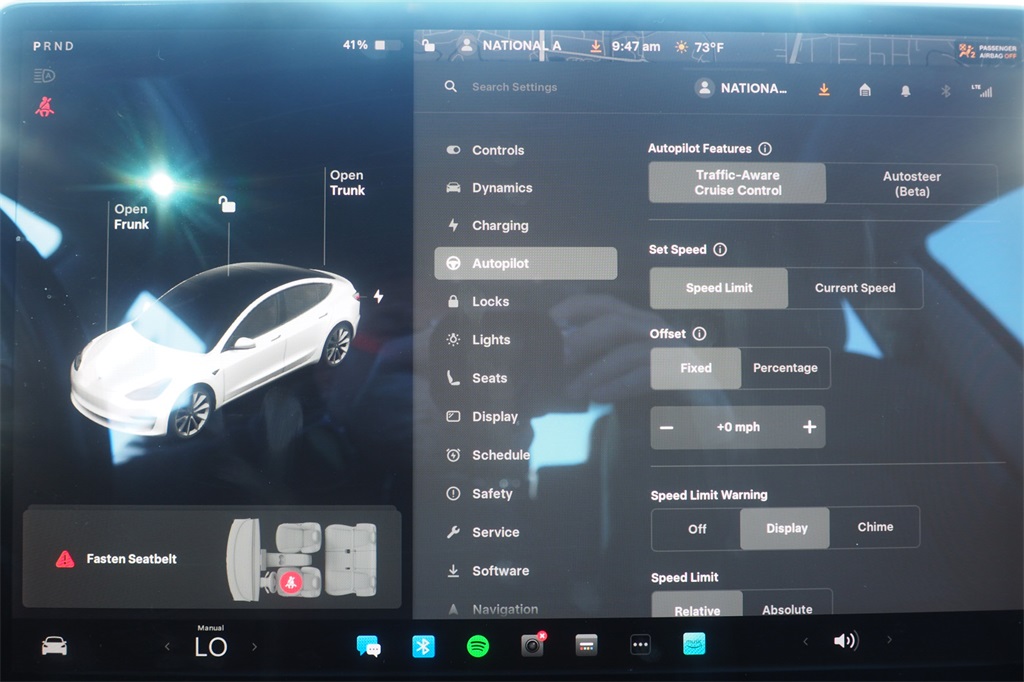Click the unlock padlock icon above the car
Image resolution: width=1024 pixels, height=682 pixels.
point(228,205)
